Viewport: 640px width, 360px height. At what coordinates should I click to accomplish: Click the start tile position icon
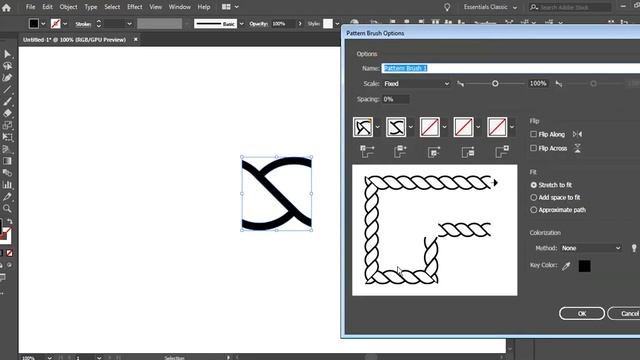[x=468, y=152]
